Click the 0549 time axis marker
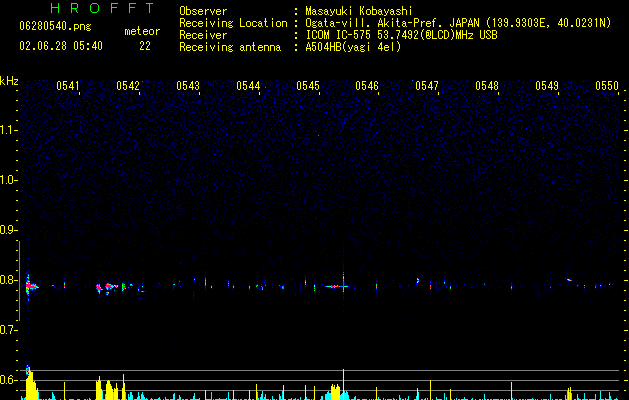 (547, 86)
